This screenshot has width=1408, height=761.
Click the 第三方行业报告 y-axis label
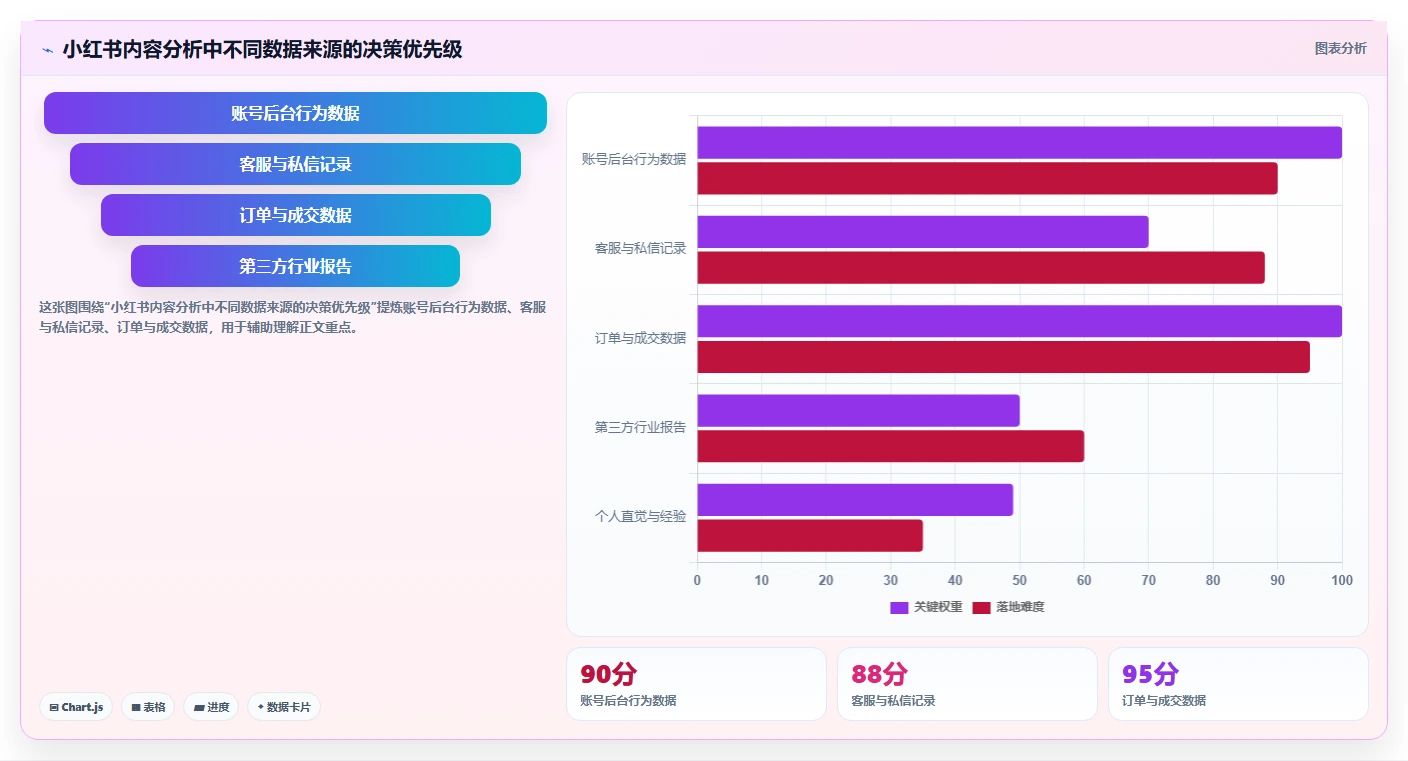pos(640,427)
